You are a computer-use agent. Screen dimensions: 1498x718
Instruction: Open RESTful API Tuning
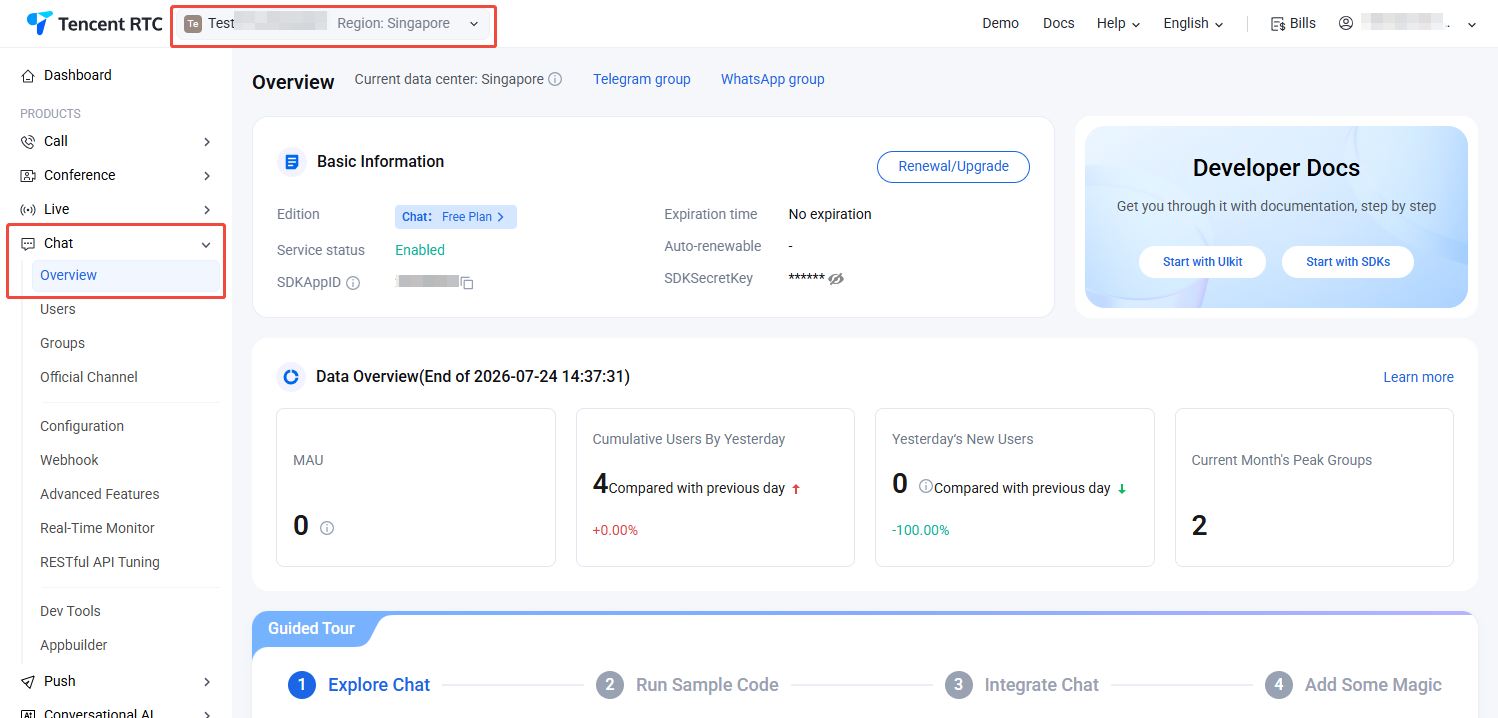coord(100,562)
